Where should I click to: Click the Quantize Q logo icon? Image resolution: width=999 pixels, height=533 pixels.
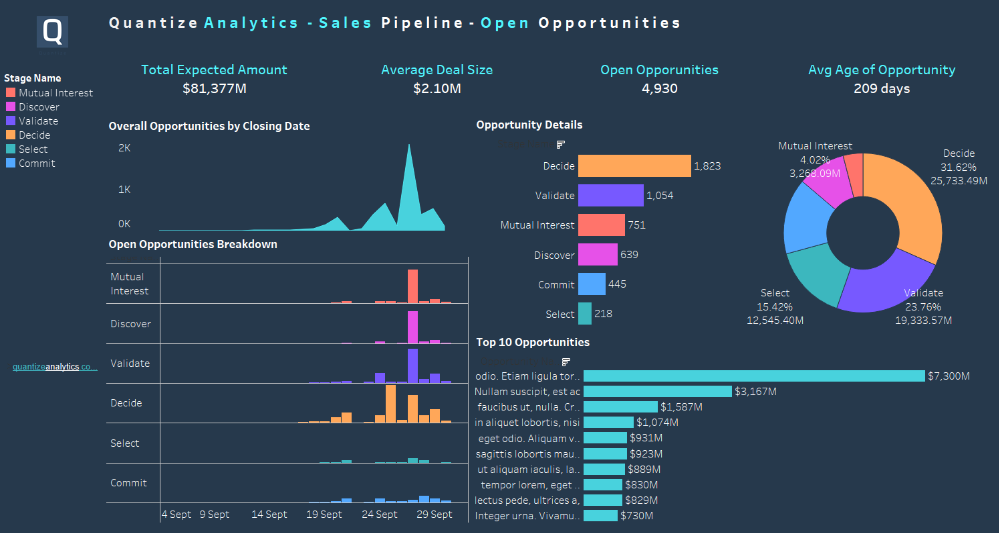(x=53, y=32)
